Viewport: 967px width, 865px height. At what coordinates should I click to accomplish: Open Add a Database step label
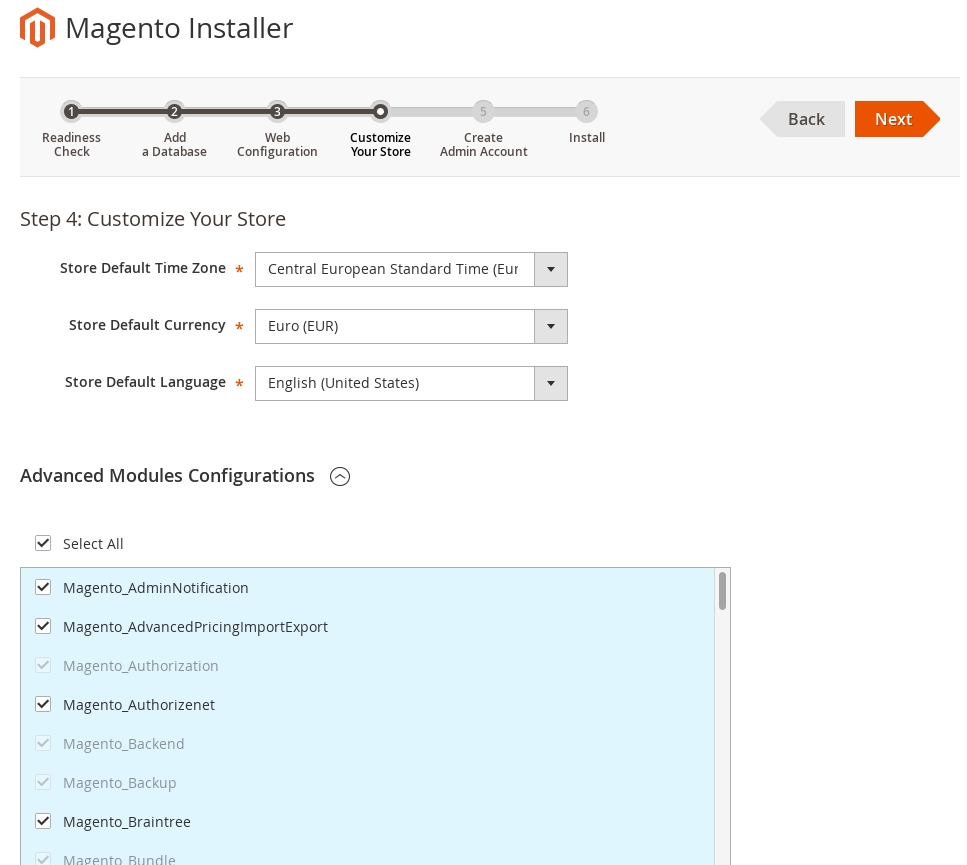pos(175,145)
